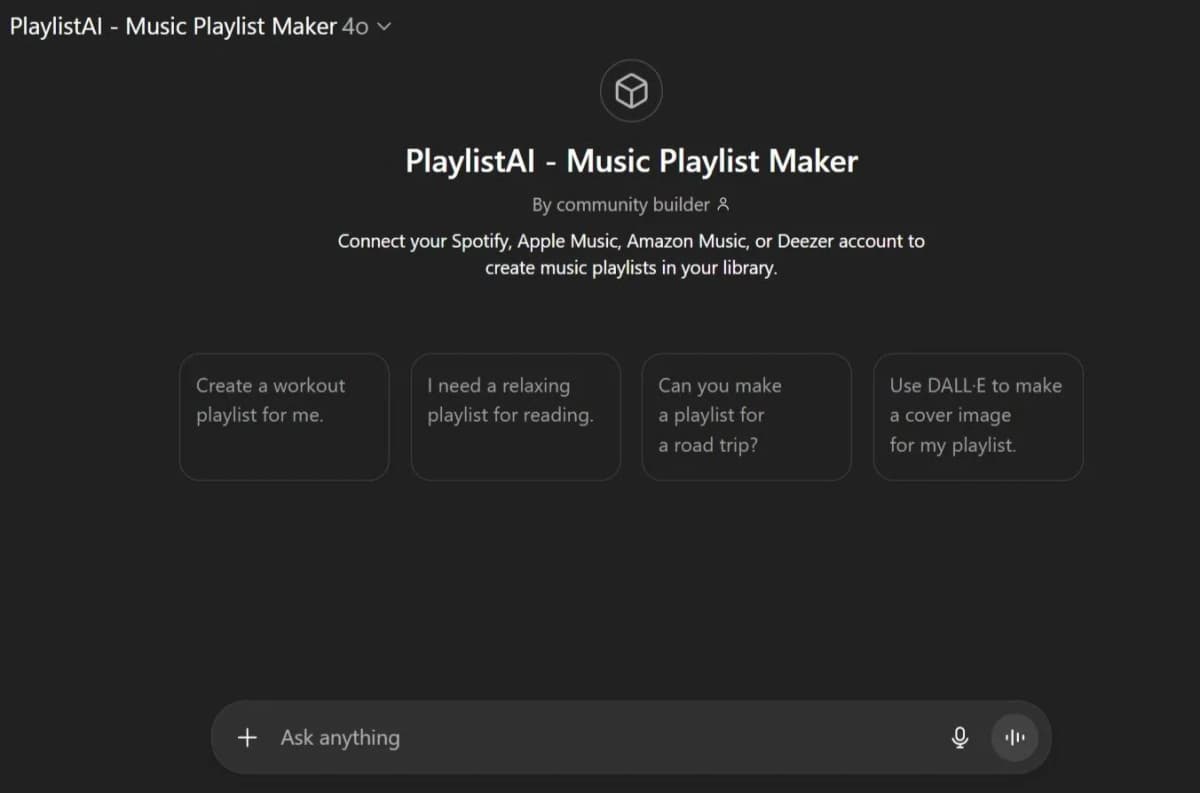Select 'Use DALL·E to make a cover image' card

point(978,417)
